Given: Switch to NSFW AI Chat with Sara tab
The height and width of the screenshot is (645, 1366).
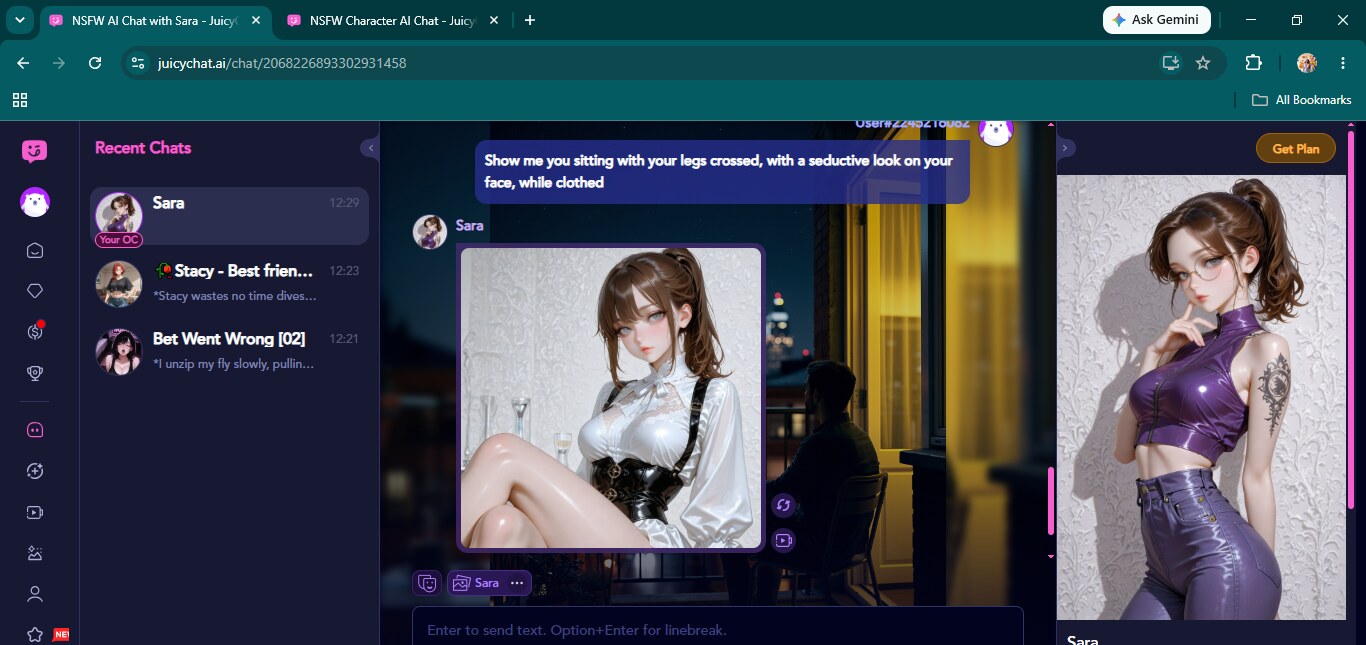Looking at the screenshot, I should point(154,20).
